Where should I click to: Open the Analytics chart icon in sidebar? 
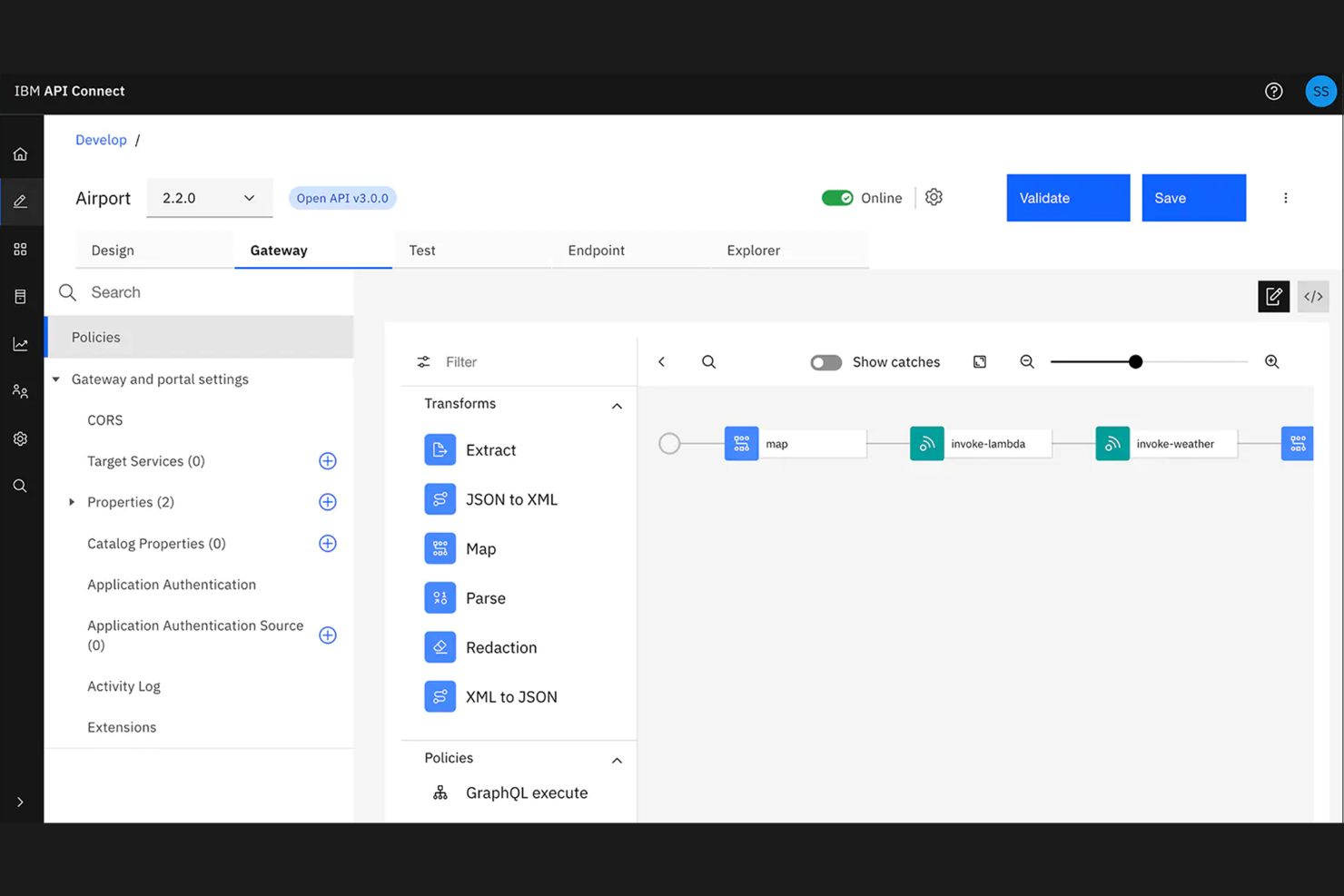(x=20, y=344)
